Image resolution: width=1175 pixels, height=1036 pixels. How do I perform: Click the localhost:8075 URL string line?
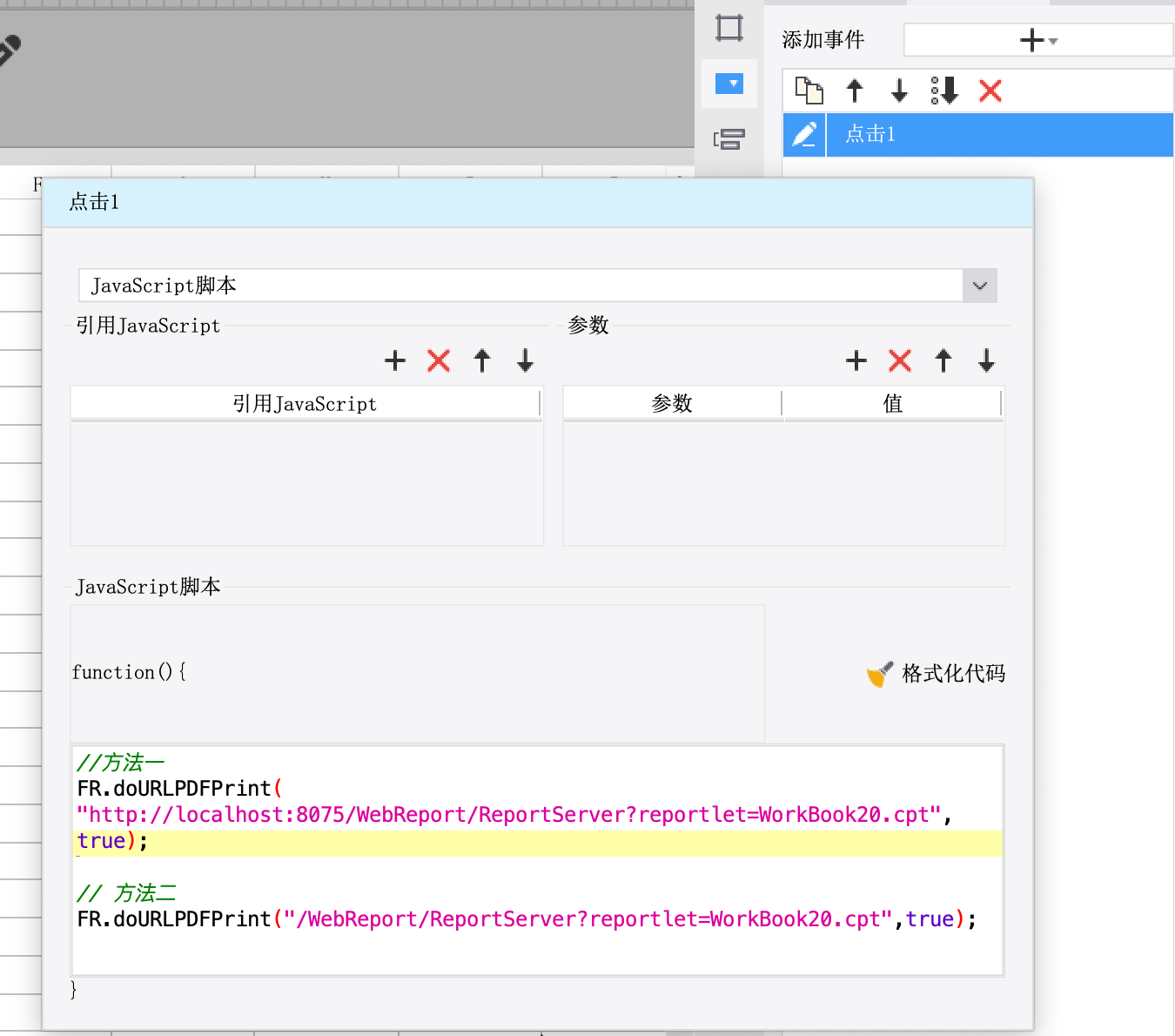coord(514,816)
